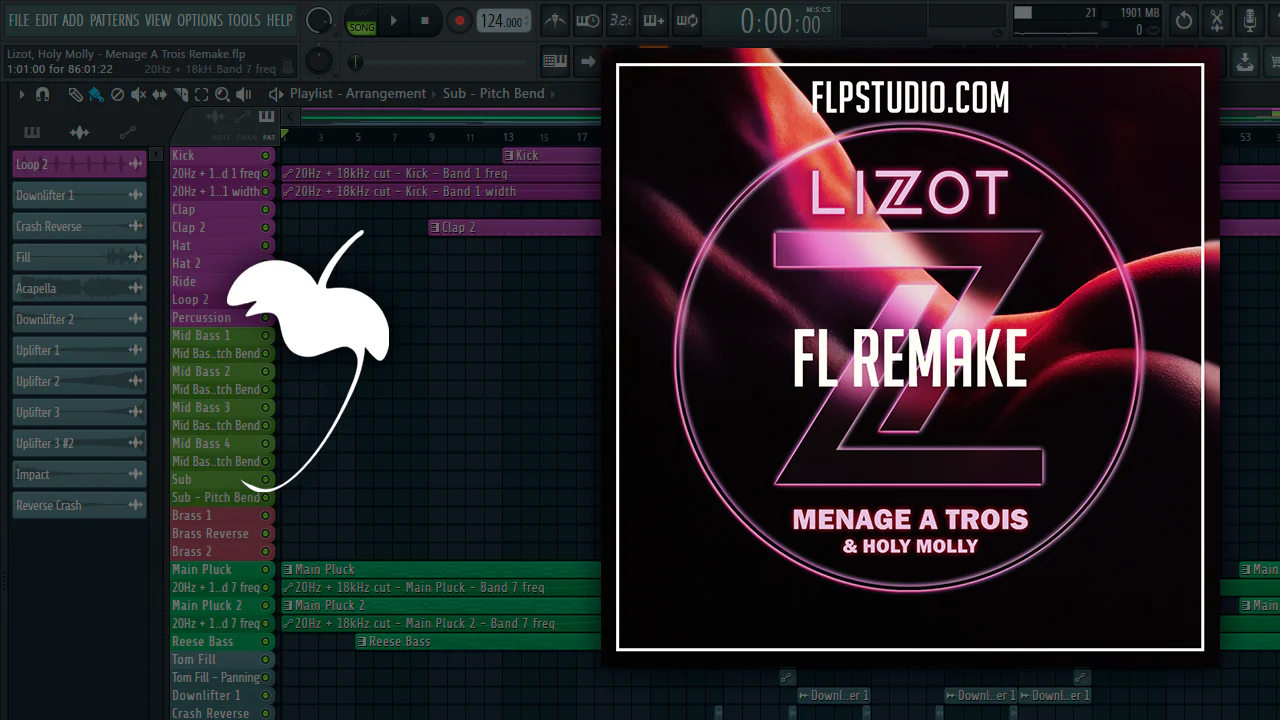1280x720 pixels.
Task: Mute the Brass 1 track
Action: click(x=266, y=516)
